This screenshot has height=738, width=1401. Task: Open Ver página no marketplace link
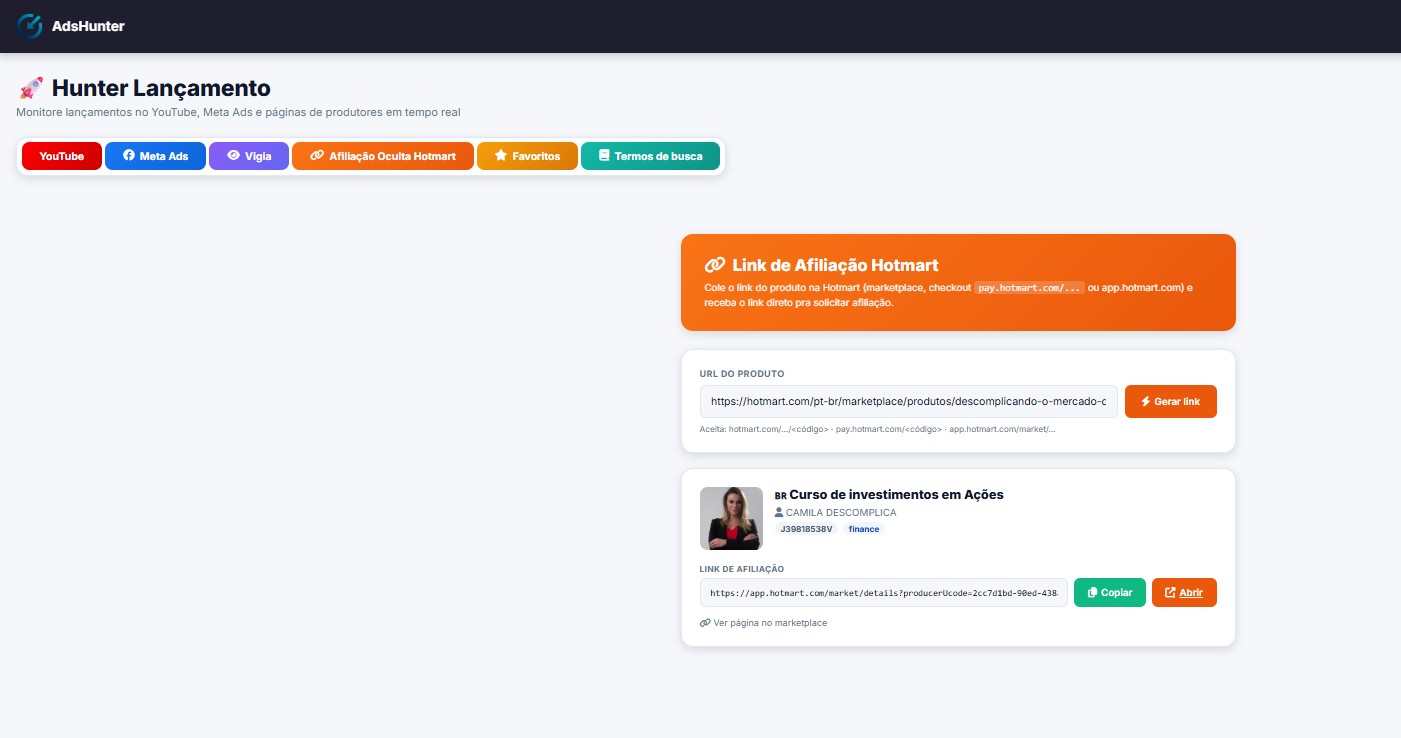[764, 623]
